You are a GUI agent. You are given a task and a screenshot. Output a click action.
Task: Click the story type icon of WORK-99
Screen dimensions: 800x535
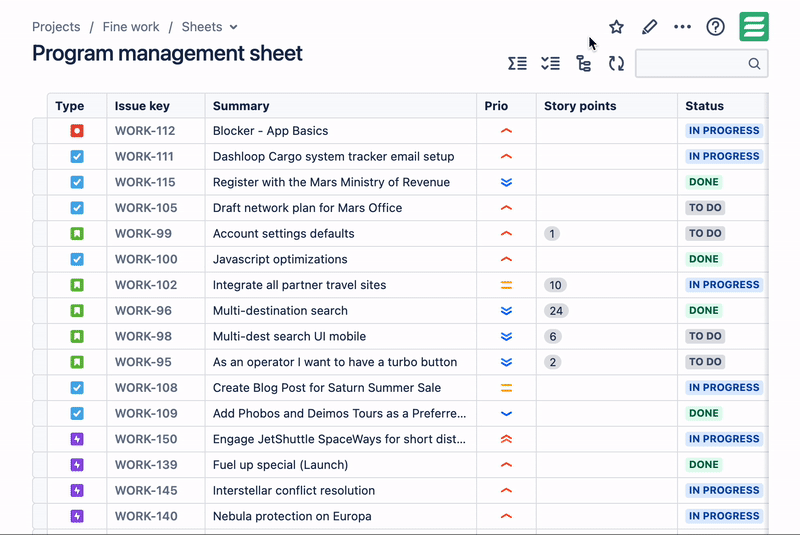pos(77,233)
